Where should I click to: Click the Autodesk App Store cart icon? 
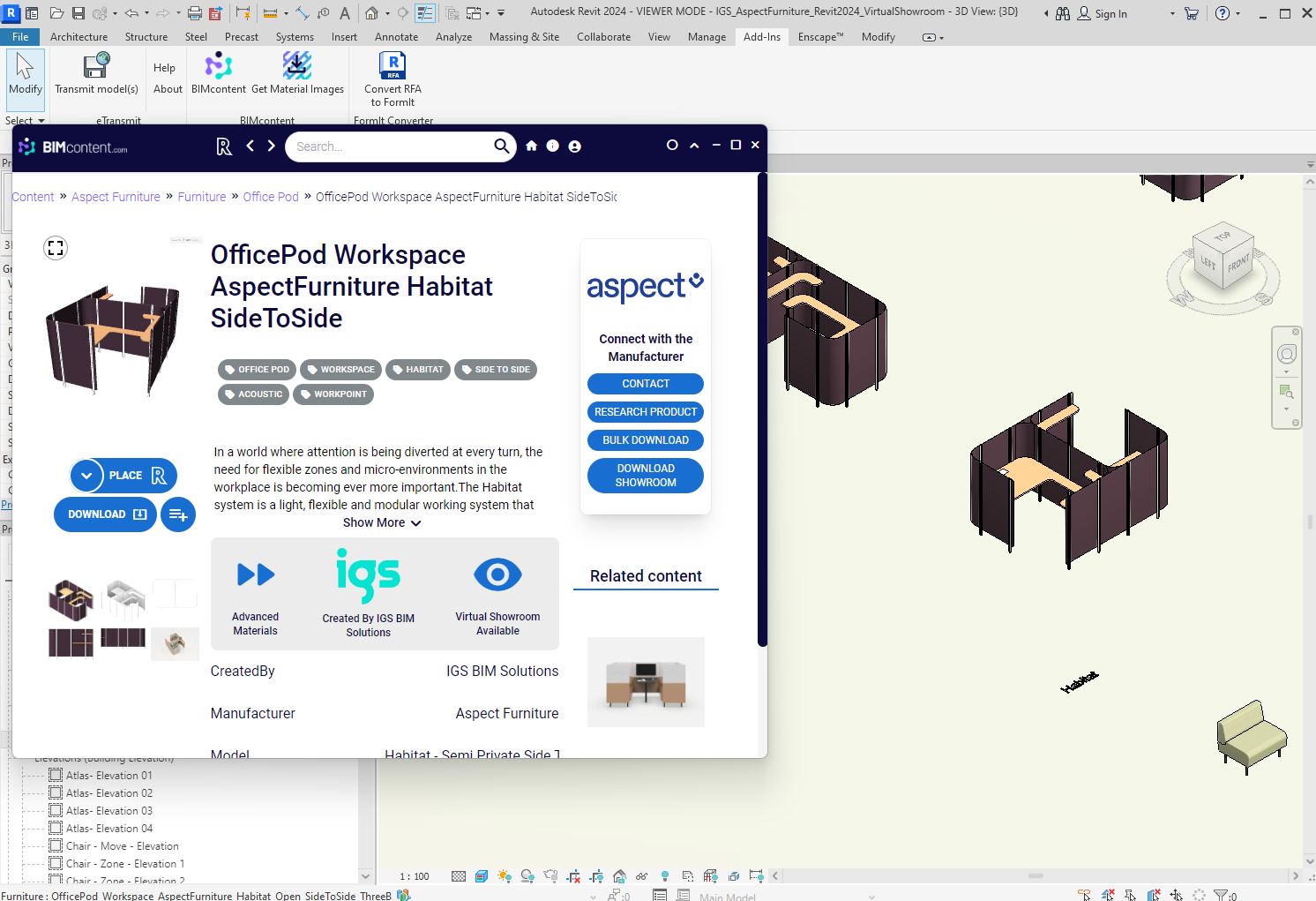pos(1192,13)
